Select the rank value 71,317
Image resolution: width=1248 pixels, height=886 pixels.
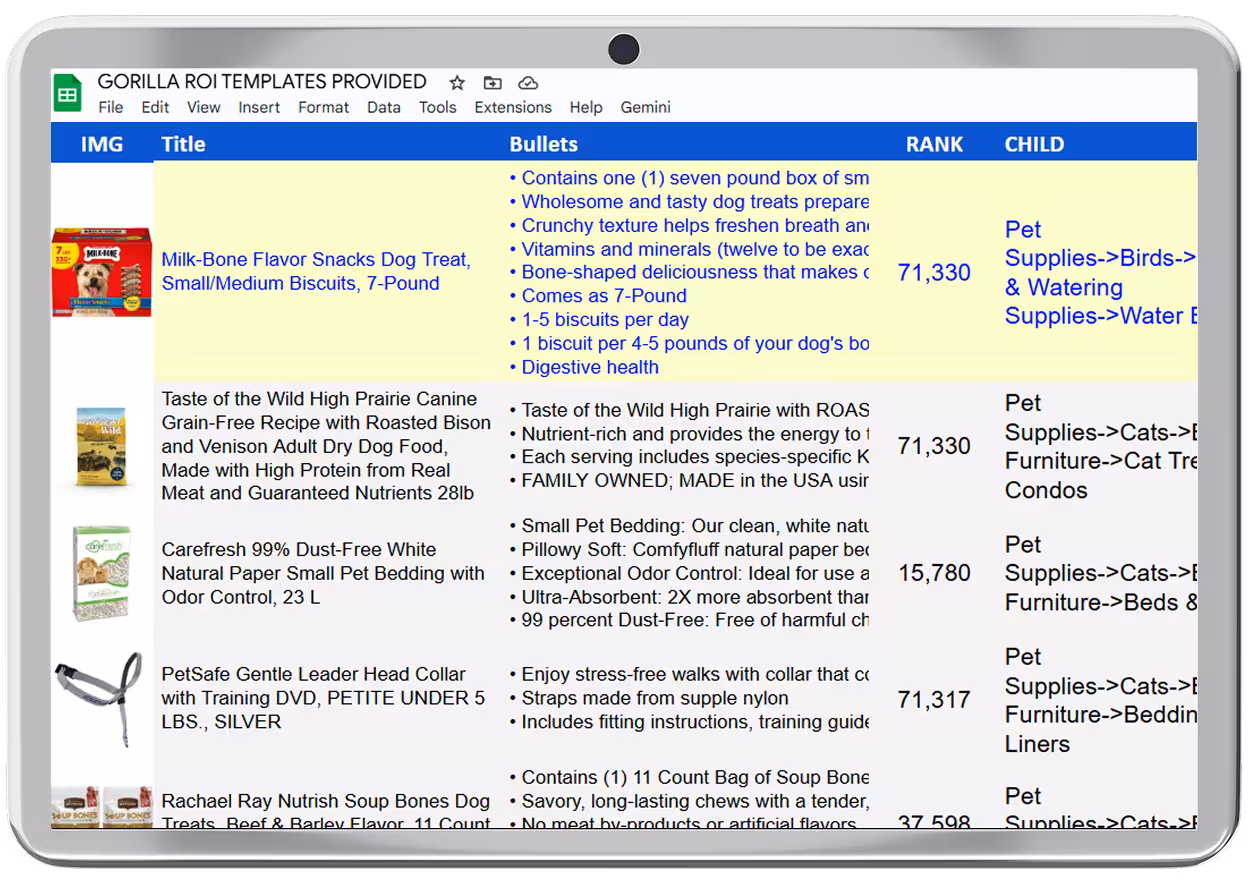coord(934,699)
